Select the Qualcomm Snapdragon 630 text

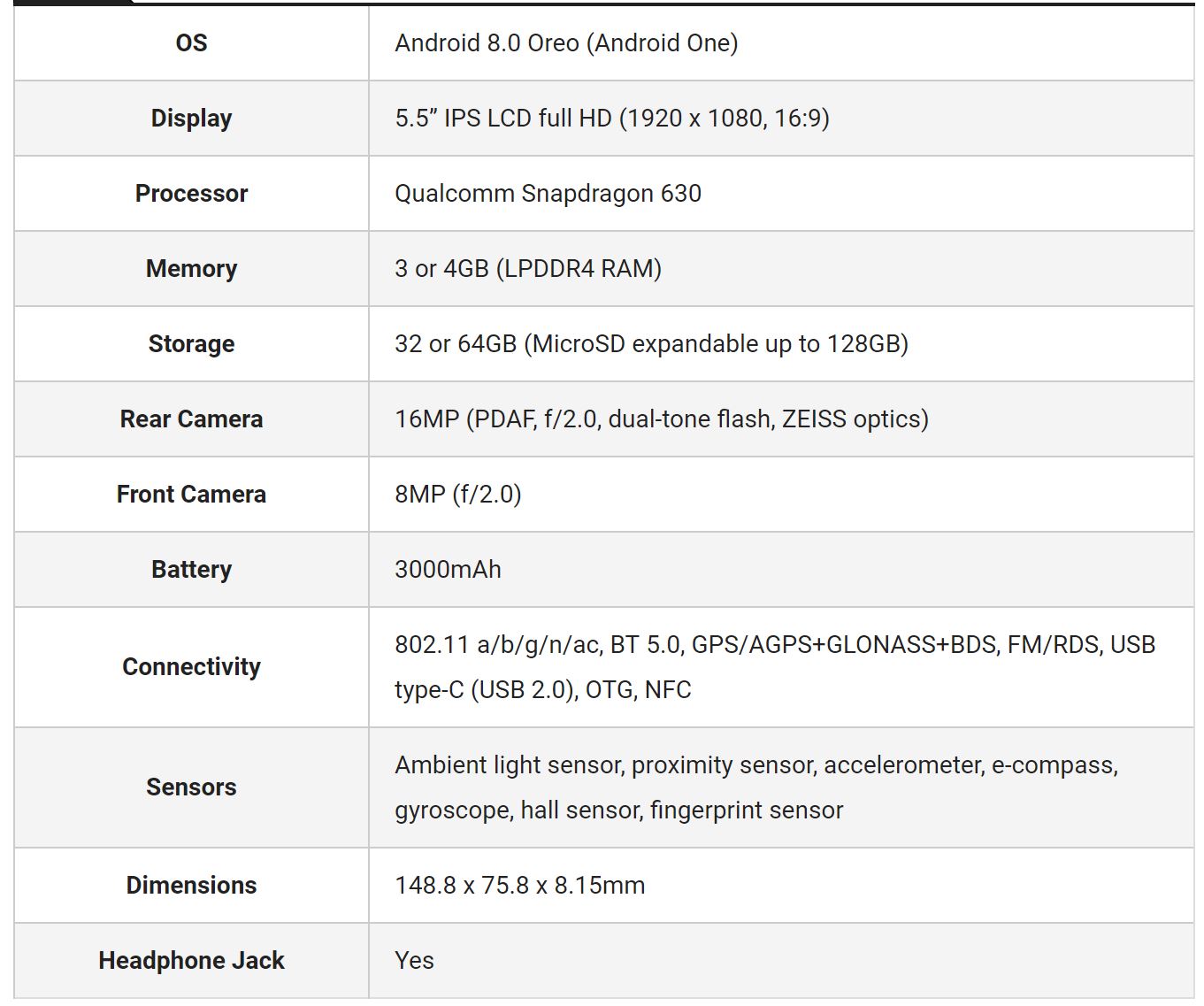[x=548, y=193]
